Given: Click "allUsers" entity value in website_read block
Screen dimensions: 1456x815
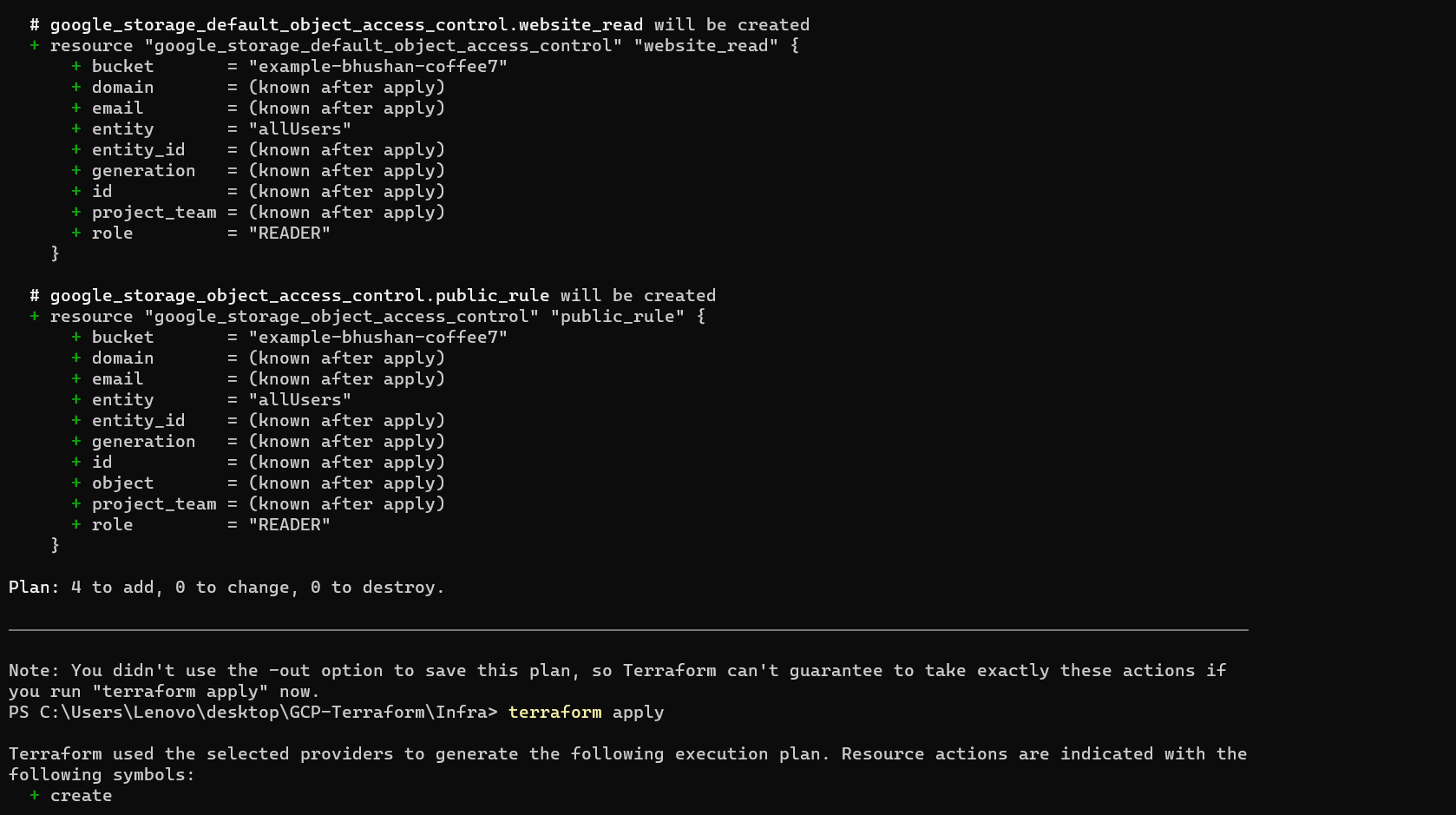Looking at the screenshot, I should tap(299, 129).
